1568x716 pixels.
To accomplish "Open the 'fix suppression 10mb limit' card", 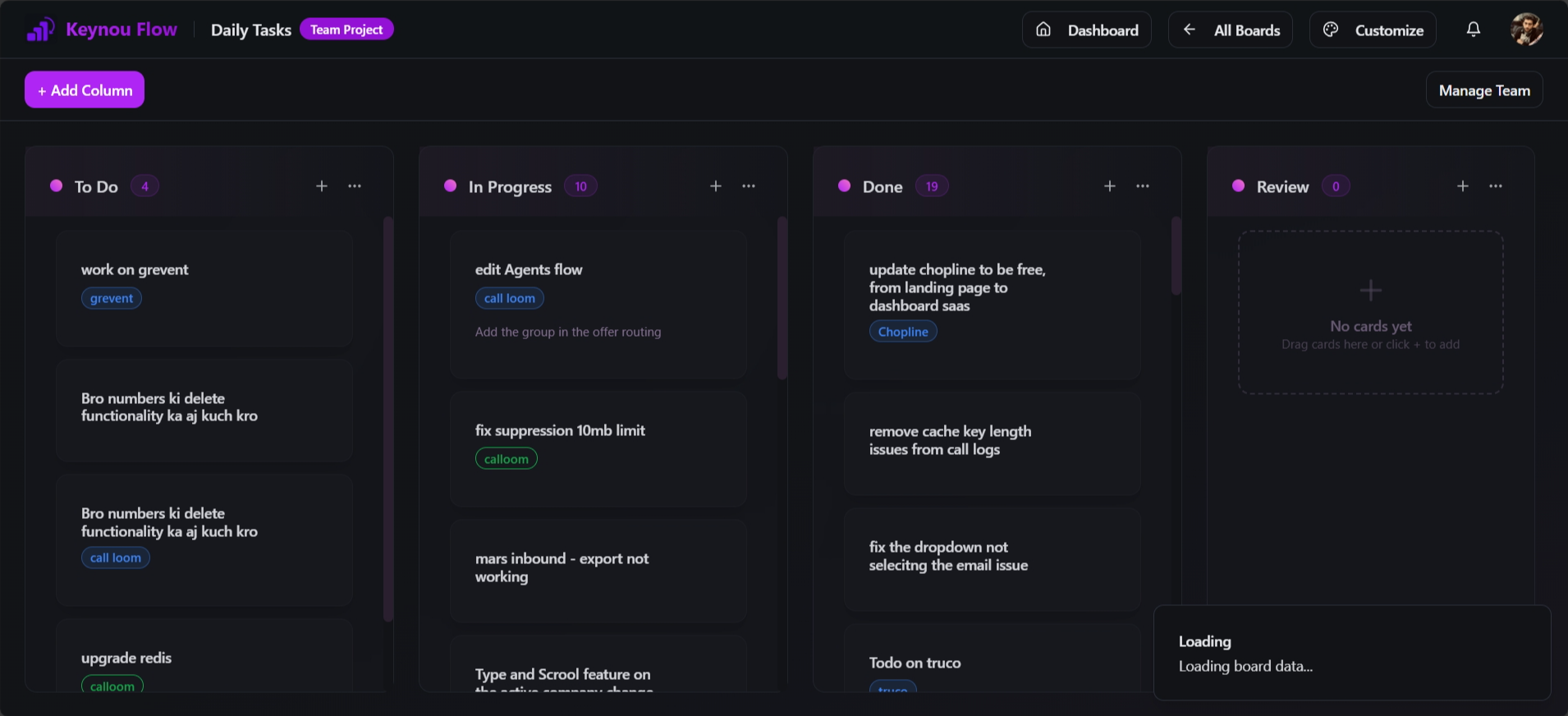I will (x=598, y=447).
